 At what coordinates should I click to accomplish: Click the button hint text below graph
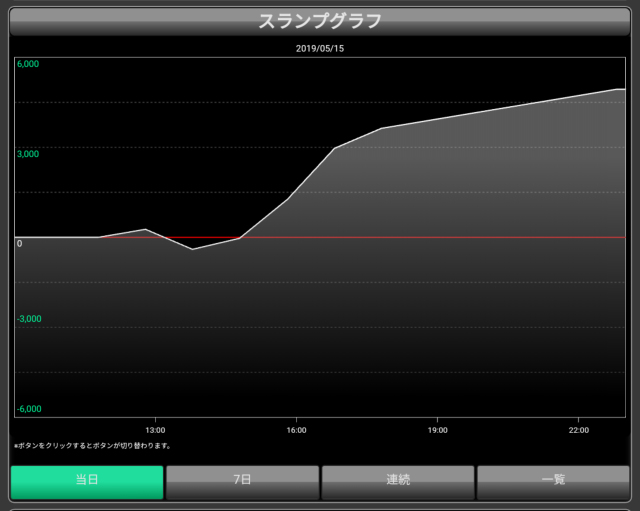pos(92,446)
